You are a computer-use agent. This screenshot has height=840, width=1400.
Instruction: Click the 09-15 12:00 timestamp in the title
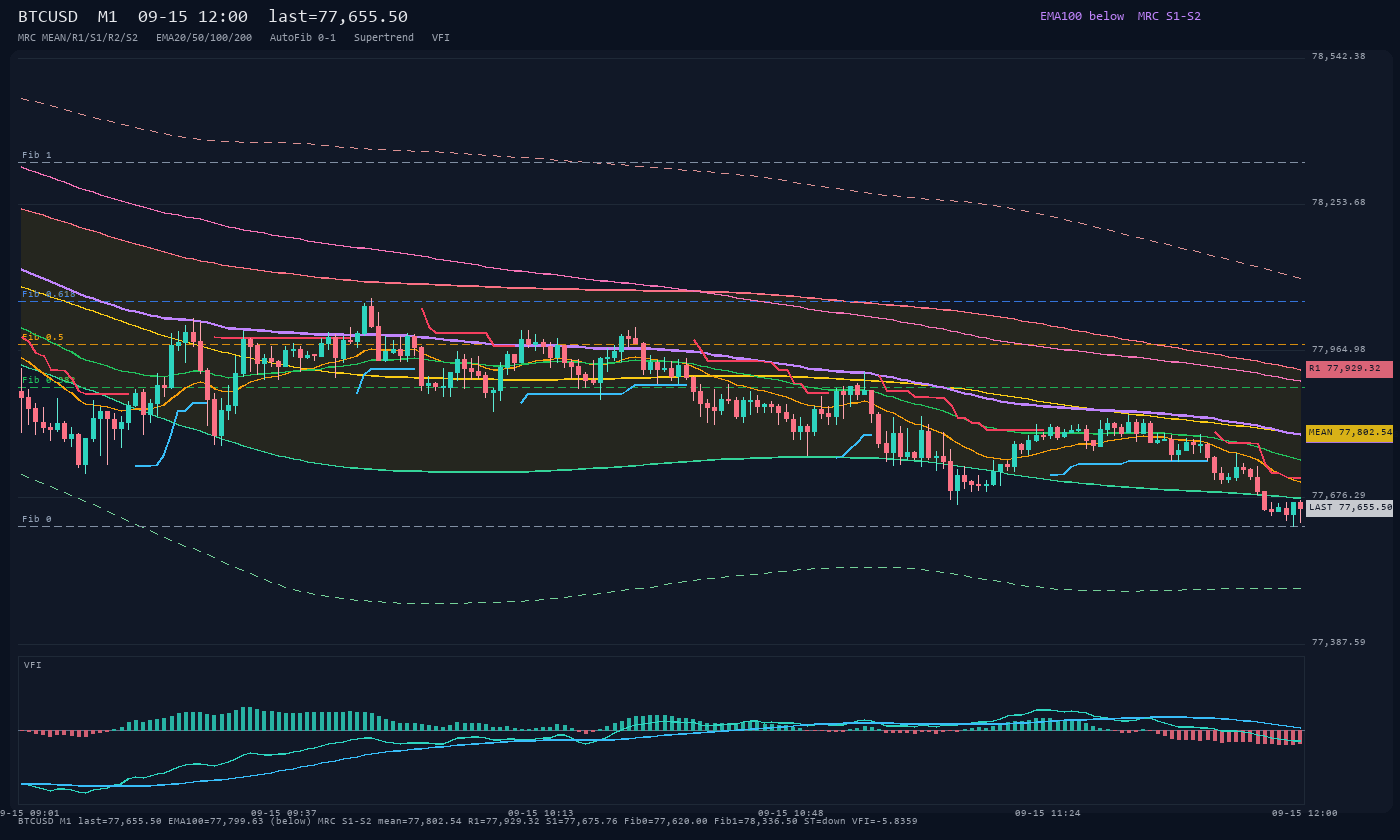pos(193,17)
